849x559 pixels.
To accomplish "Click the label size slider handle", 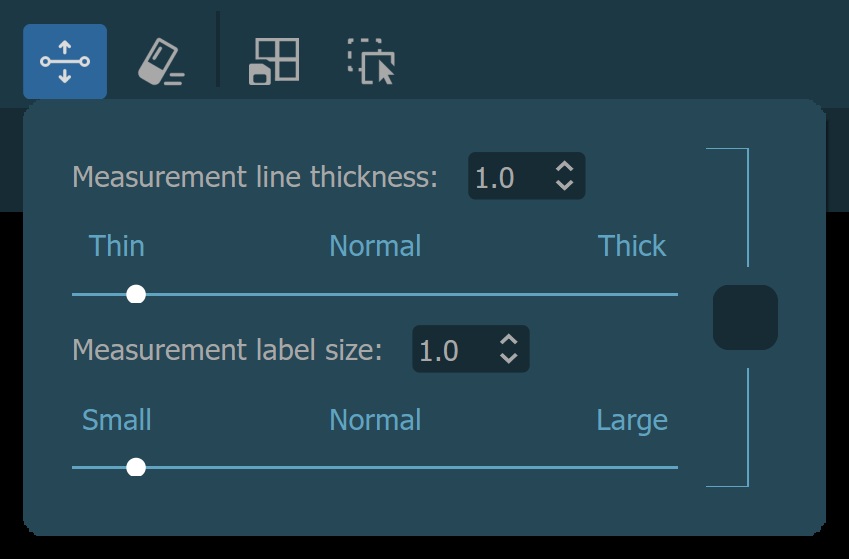I will [137, 467].
